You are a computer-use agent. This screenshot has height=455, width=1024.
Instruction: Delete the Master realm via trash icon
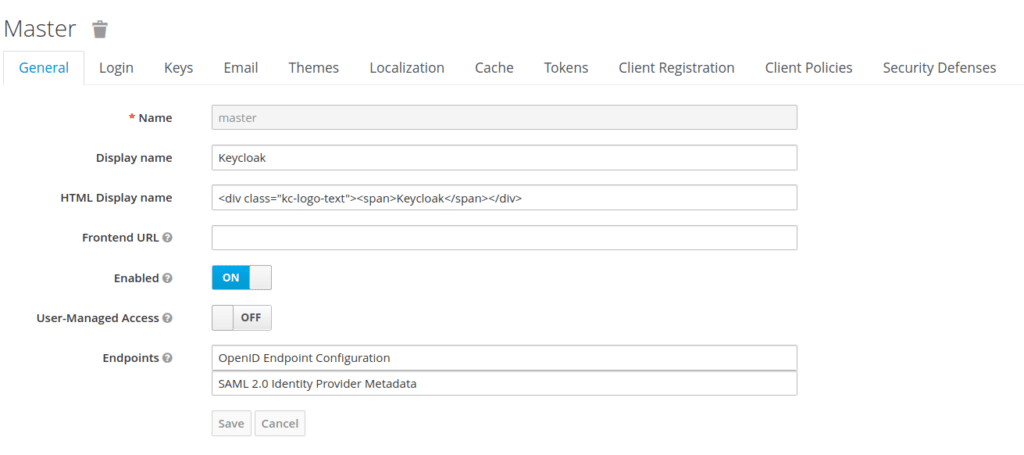[x=100, y=29]
